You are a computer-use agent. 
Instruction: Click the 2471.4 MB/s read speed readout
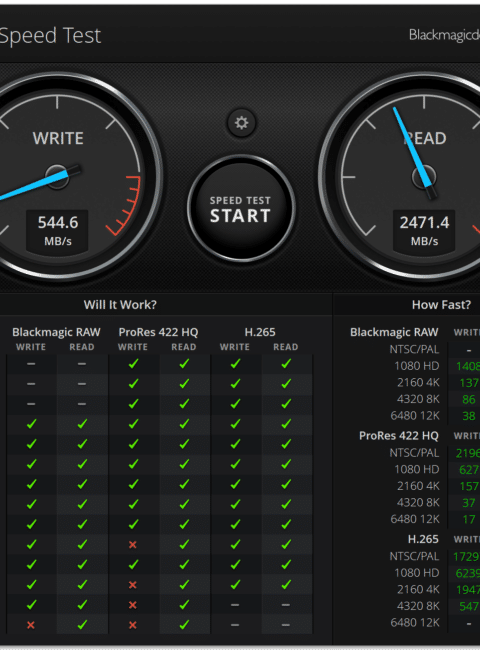coord(424,230)
